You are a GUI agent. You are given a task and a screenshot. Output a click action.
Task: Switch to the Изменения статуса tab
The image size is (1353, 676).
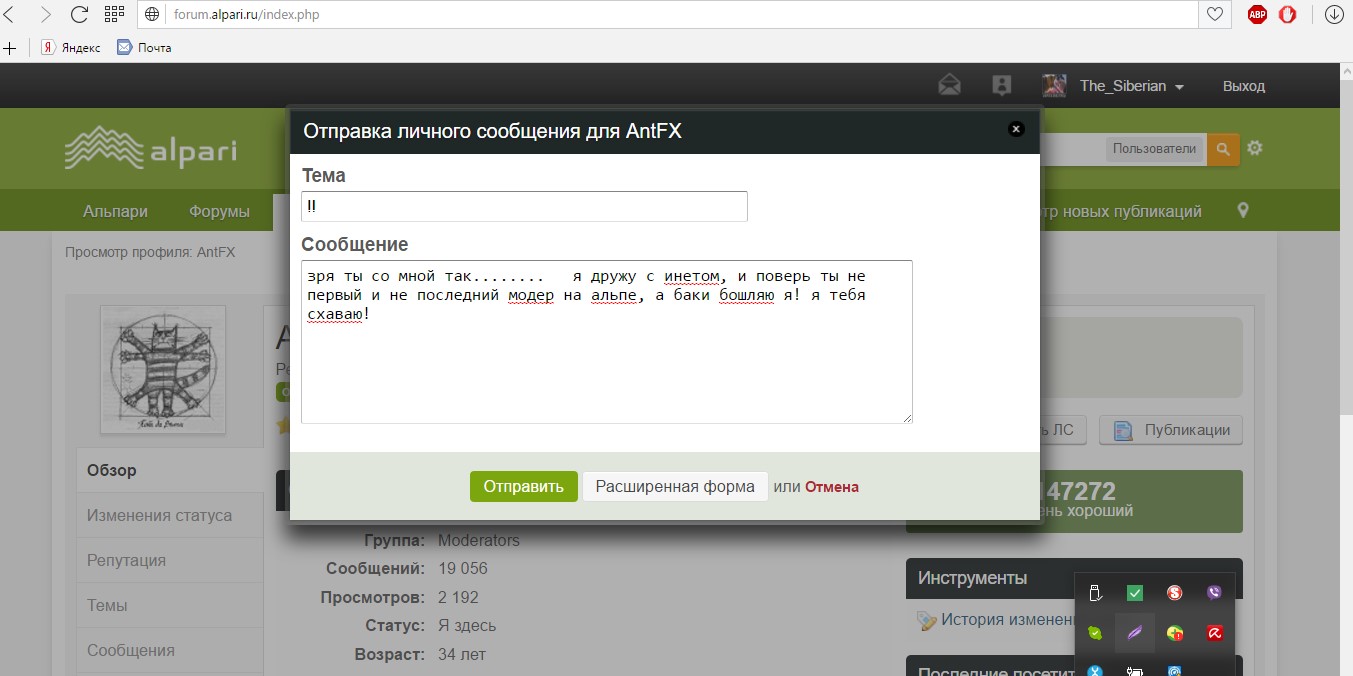pyautogui.click(x=159, y=515)
